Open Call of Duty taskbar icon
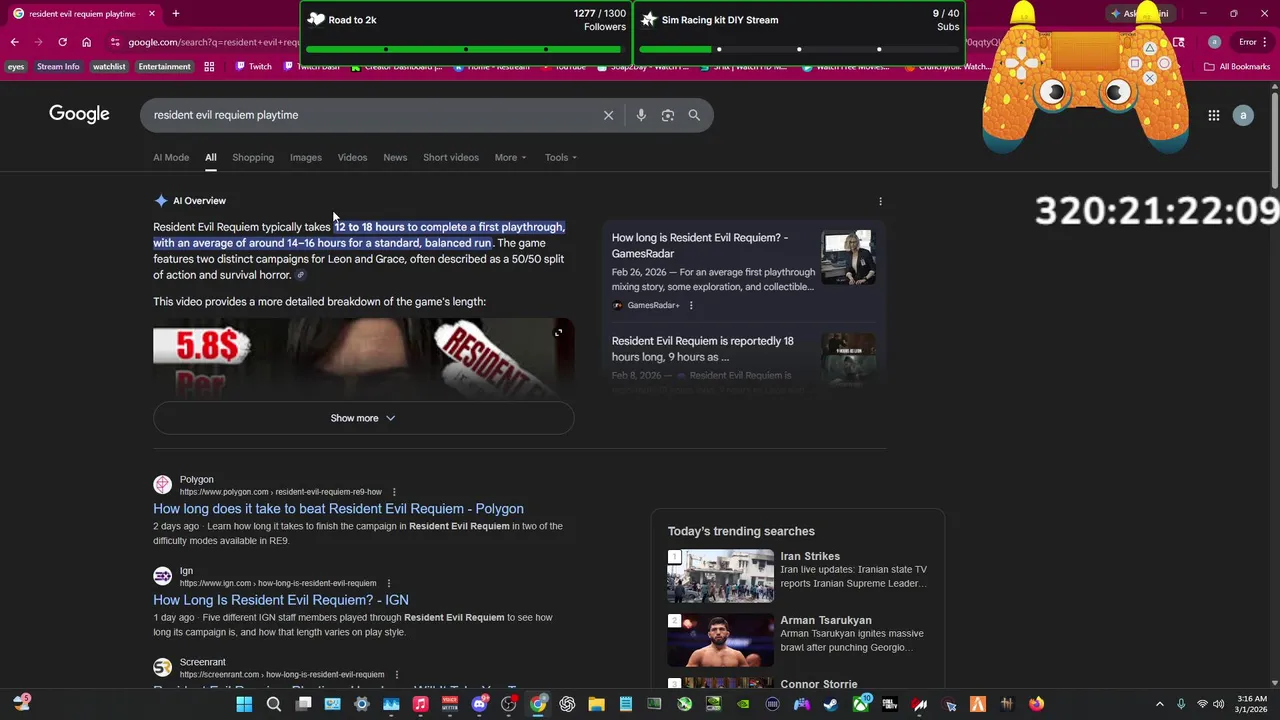1280x720 pixels. click(889, 704)
